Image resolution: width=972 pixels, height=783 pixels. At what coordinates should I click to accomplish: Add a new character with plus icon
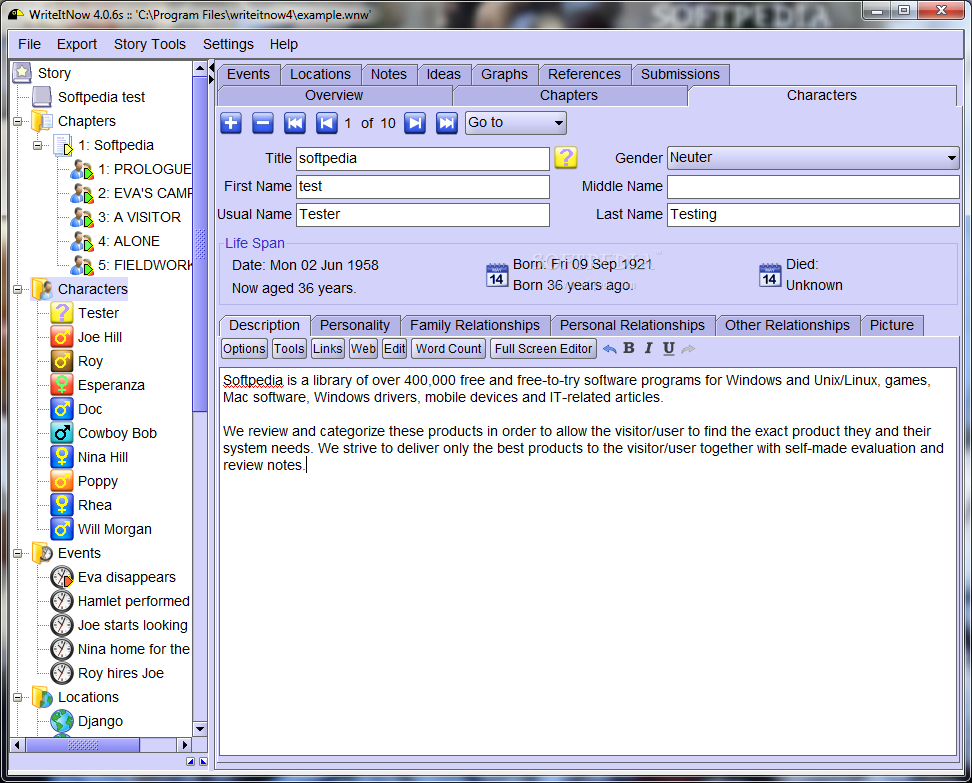tap(231, 123)
